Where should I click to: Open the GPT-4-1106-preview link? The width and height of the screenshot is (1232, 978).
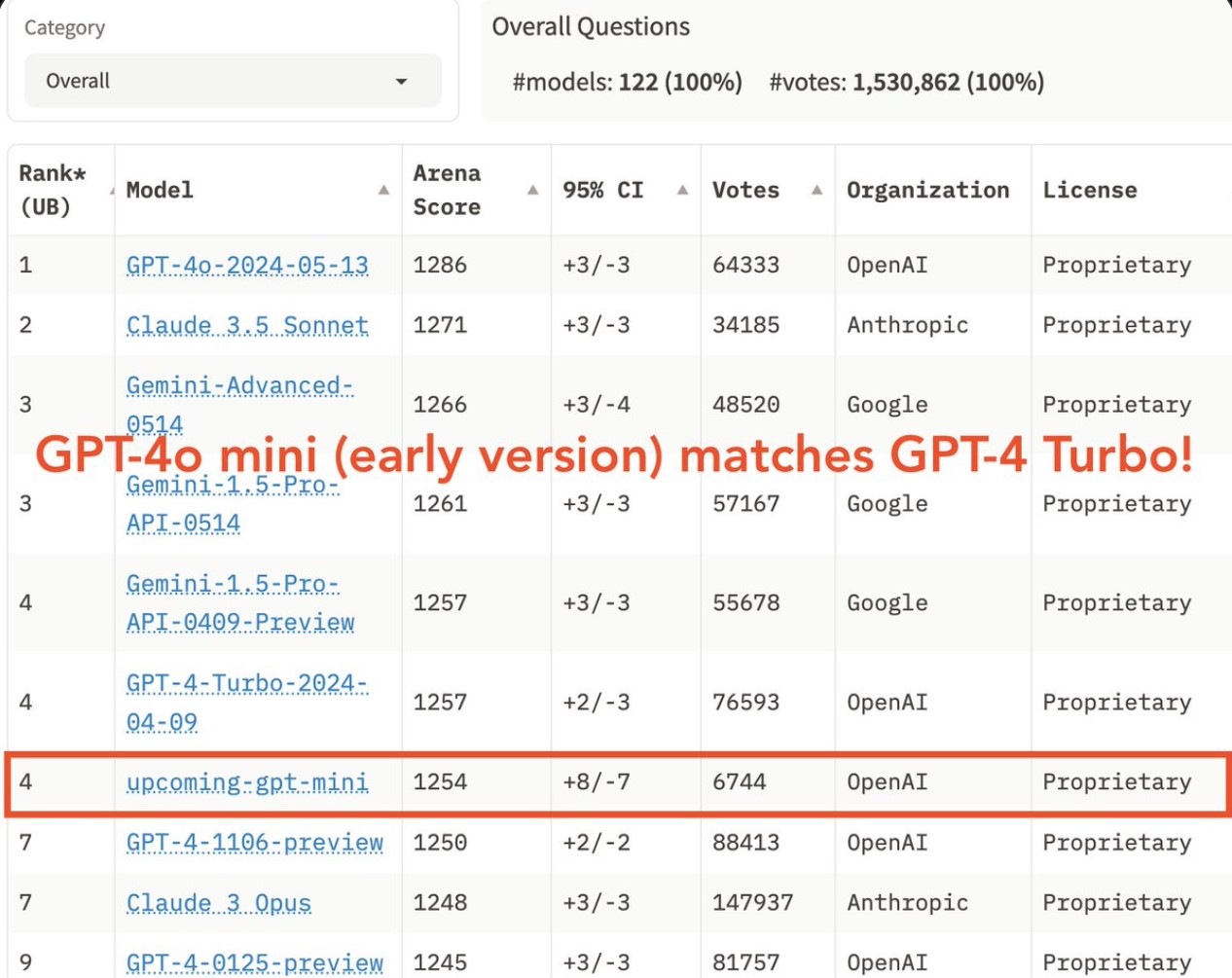click(x=254, y=843)
